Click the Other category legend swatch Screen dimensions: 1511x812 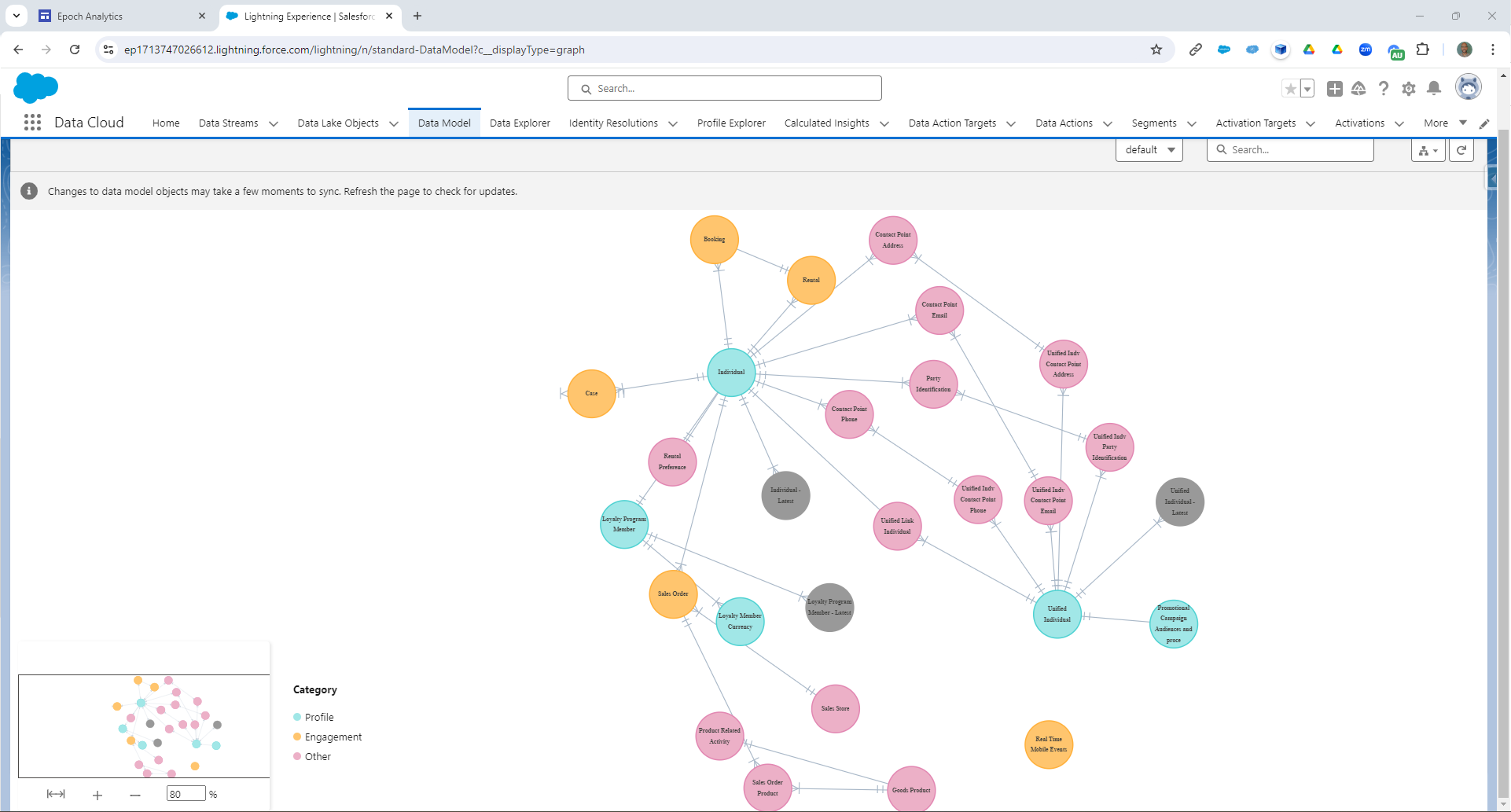point(297,756)
